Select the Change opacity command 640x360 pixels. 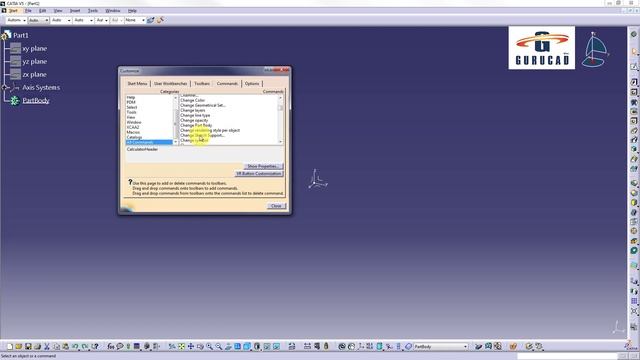pyautogui.click(x=194, y=120)
